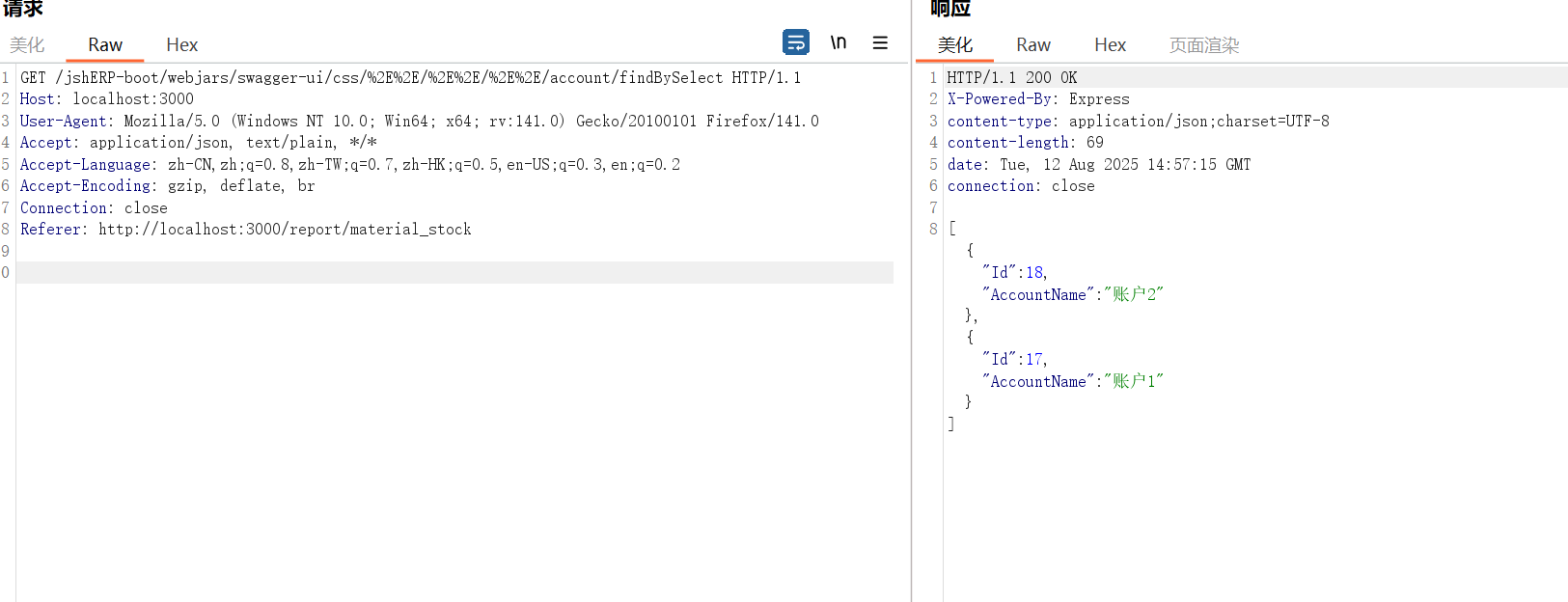Switch to the request 美化 tab
Screen dimensions: 1568x602
click(x=27, y=45)
